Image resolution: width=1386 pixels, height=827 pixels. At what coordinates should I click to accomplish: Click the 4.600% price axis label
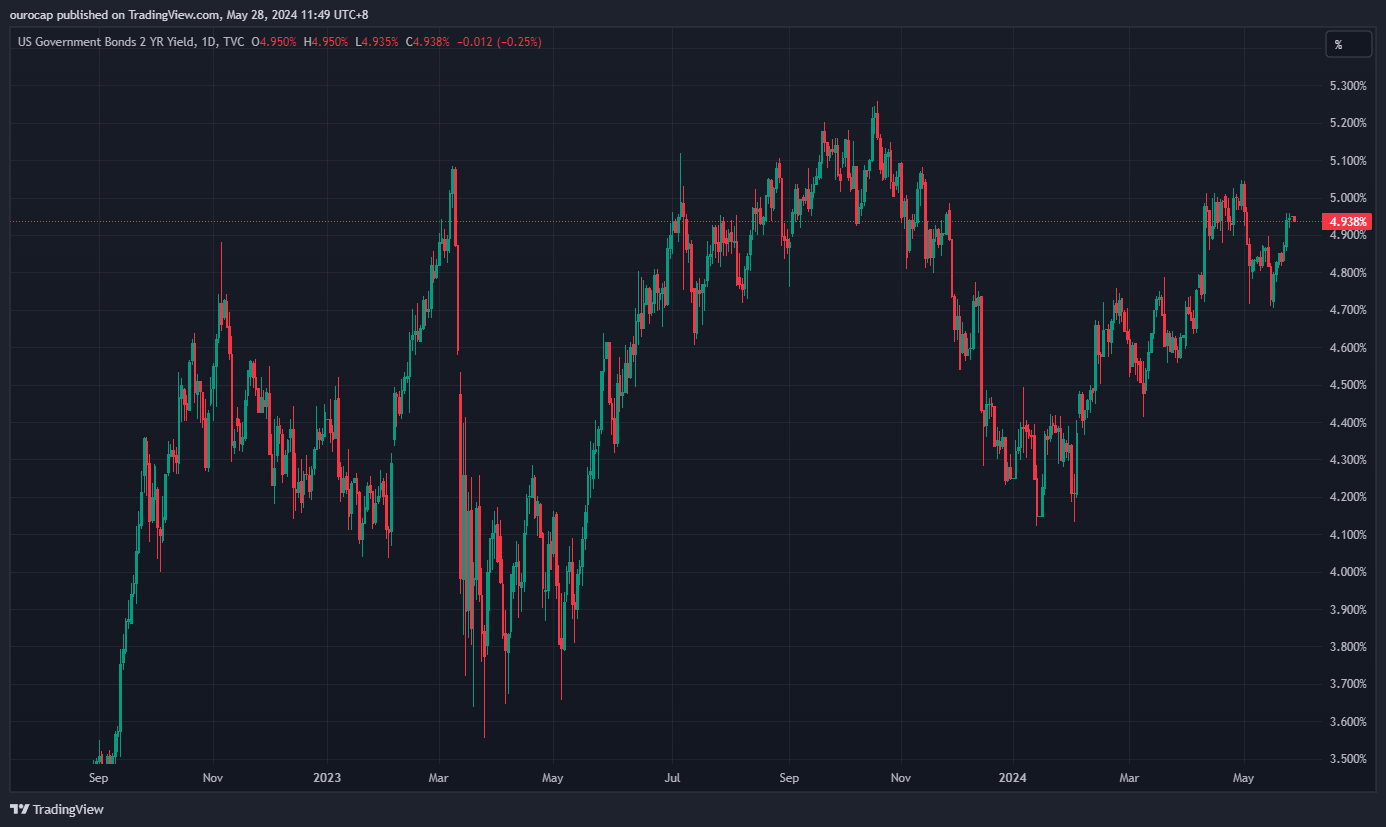pyautogui.click(x=1347, y=348)
